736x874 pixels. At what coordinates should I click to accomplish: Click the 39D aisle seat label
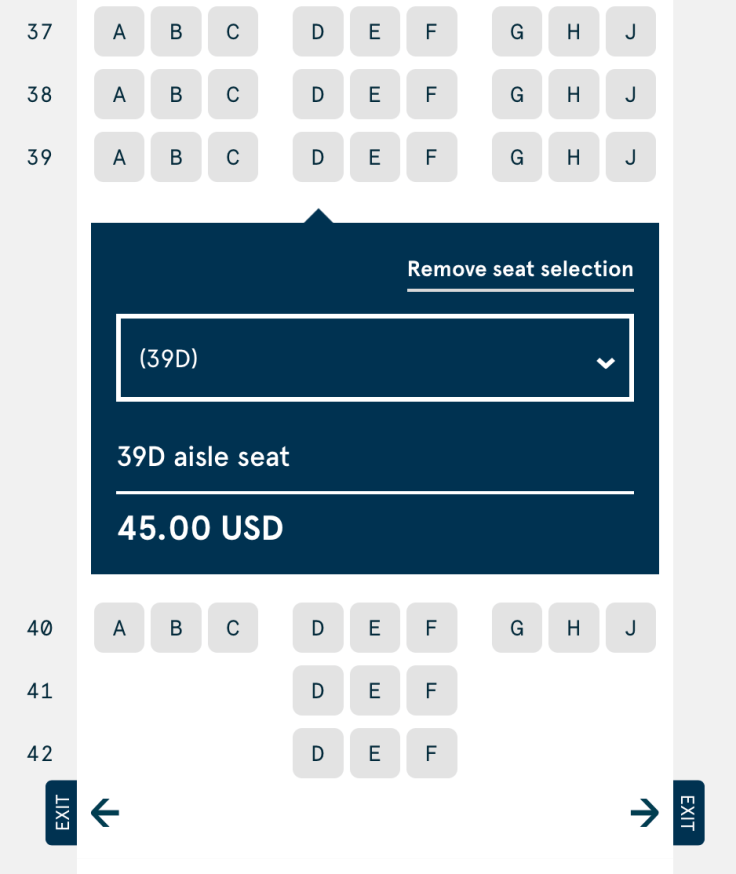point(203,456)
